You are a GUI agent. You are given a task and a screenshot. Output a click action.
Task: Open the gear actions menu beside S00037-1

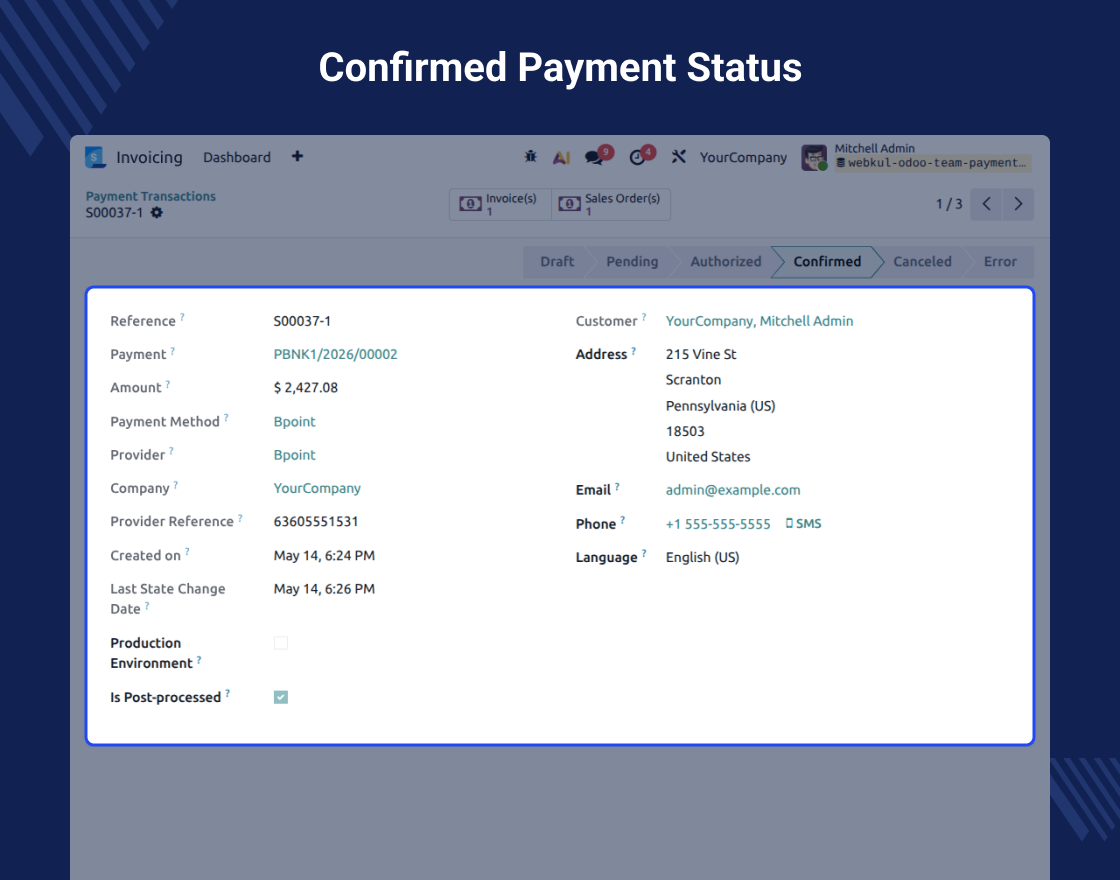[156, 213]
